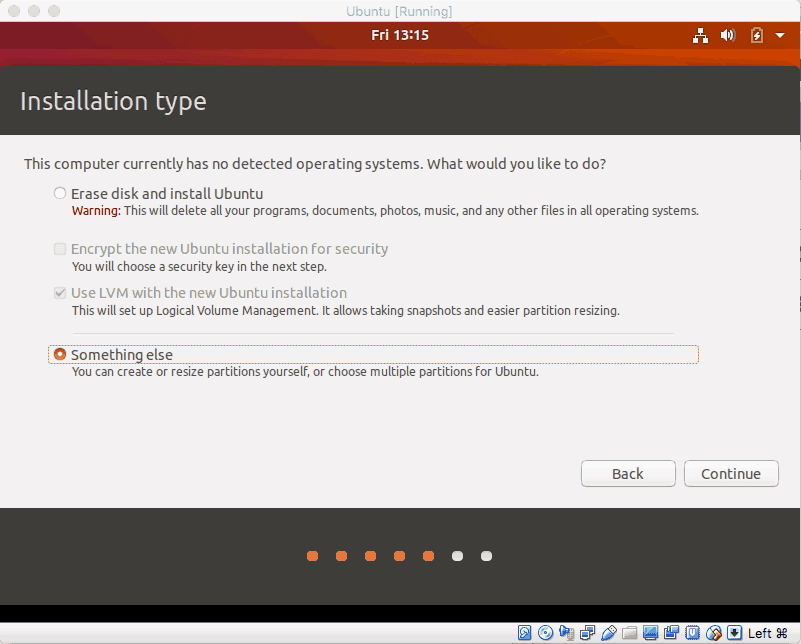Click the optical disc drive status icon
Screen dimensions: 801x644
[545, 633]
